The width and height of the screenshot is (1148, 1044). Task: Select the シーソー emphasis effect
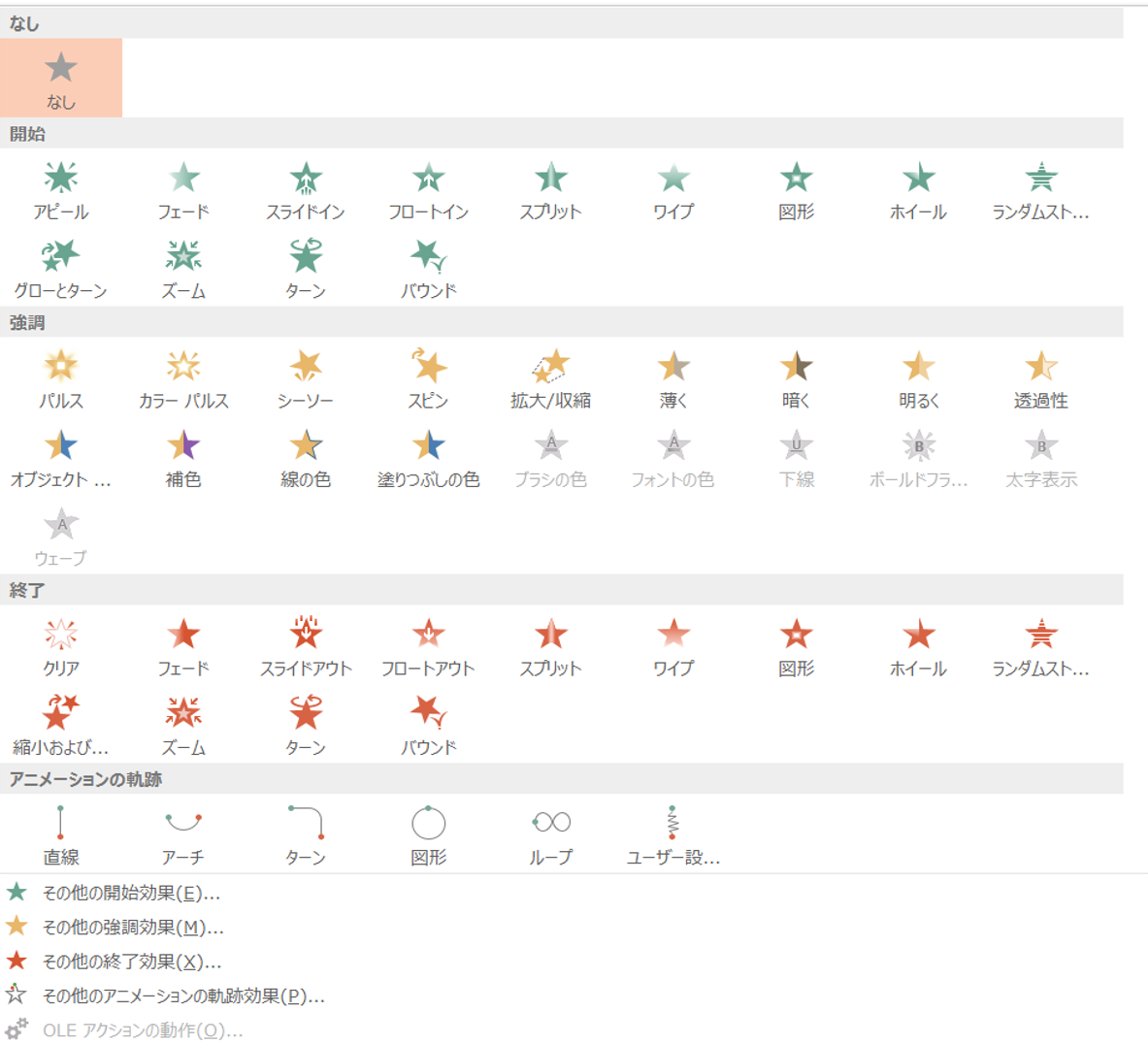(x=306, y=380)
